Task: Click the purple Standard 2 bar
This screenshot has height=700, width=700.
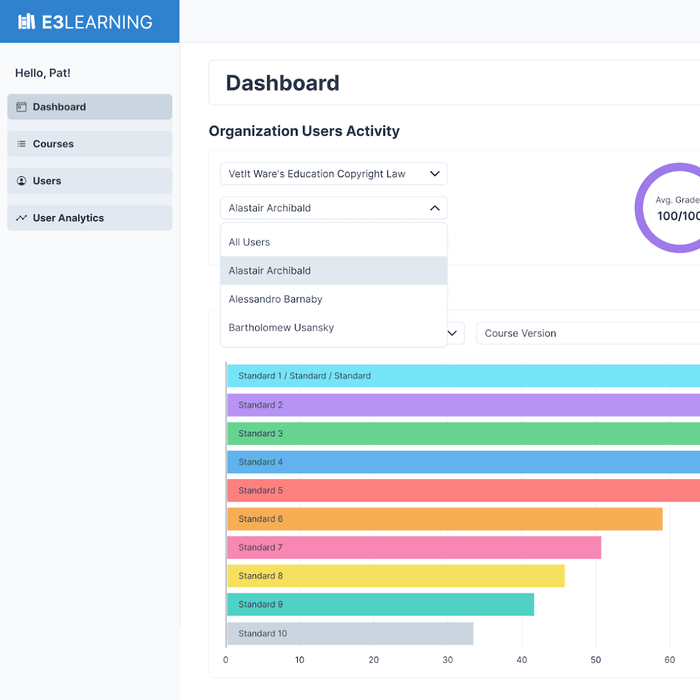Action: pyautogui.click(x=463, y=405)
